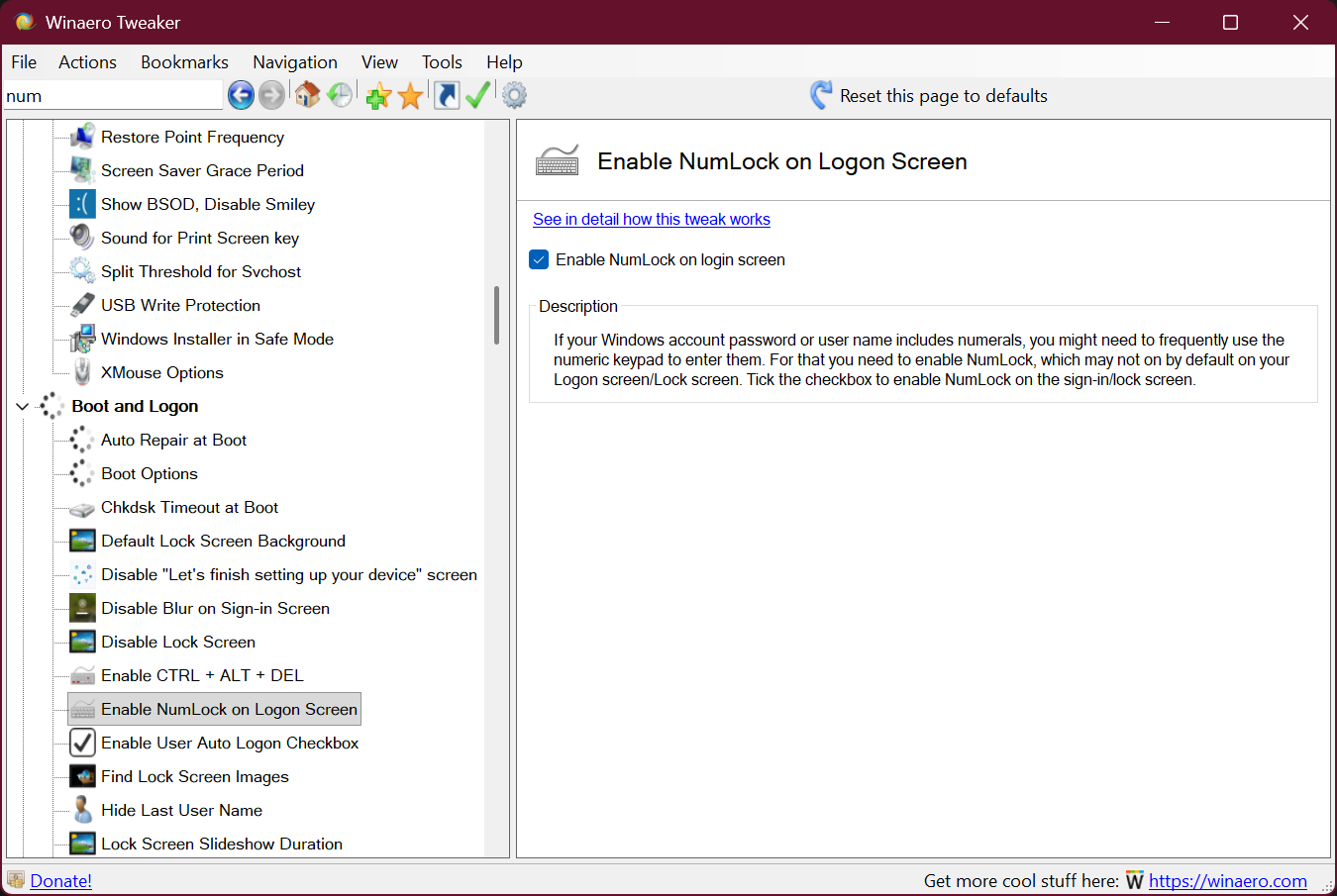Click the Reset page blue arrow icon
The width and height of the screenshot is (1337, 896).
click(x=821, y=95)
